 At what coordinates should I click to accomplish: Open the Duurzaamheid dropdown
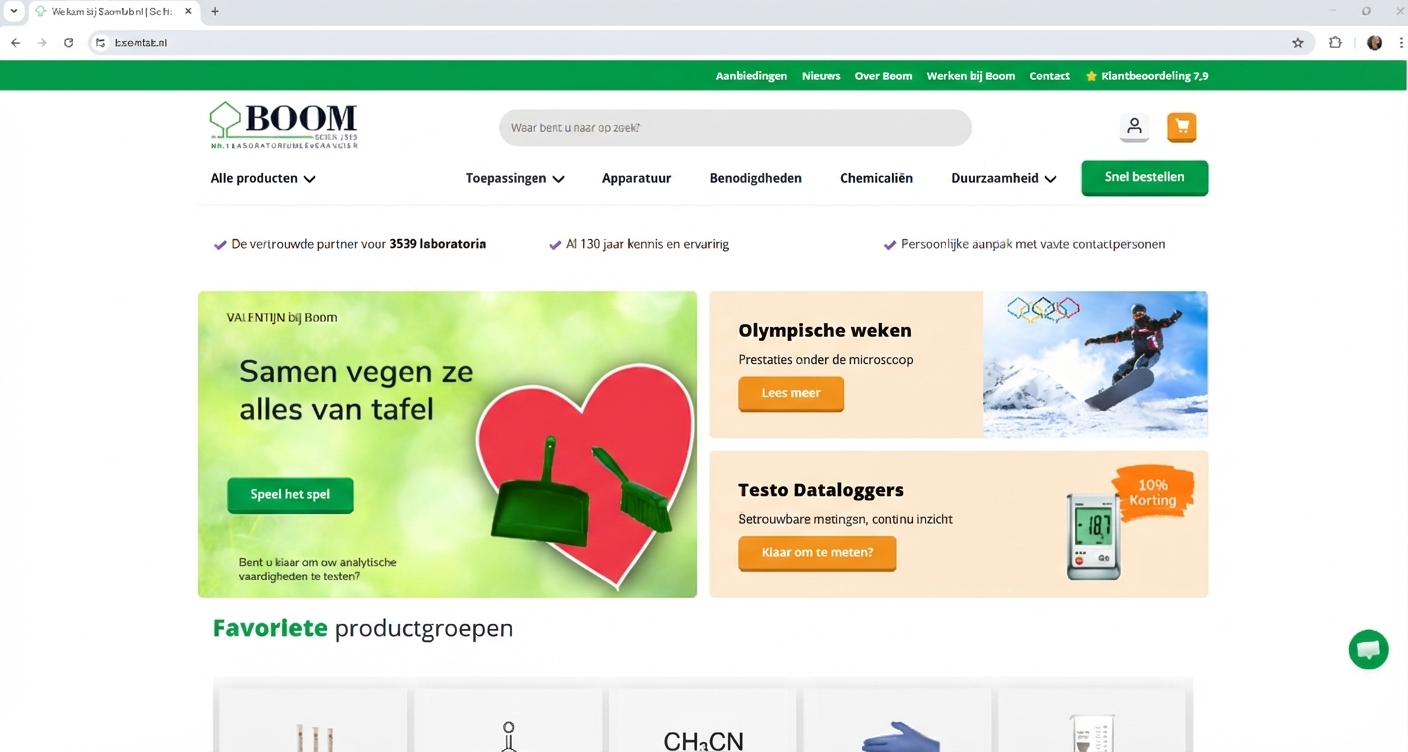pos(1003,179)
